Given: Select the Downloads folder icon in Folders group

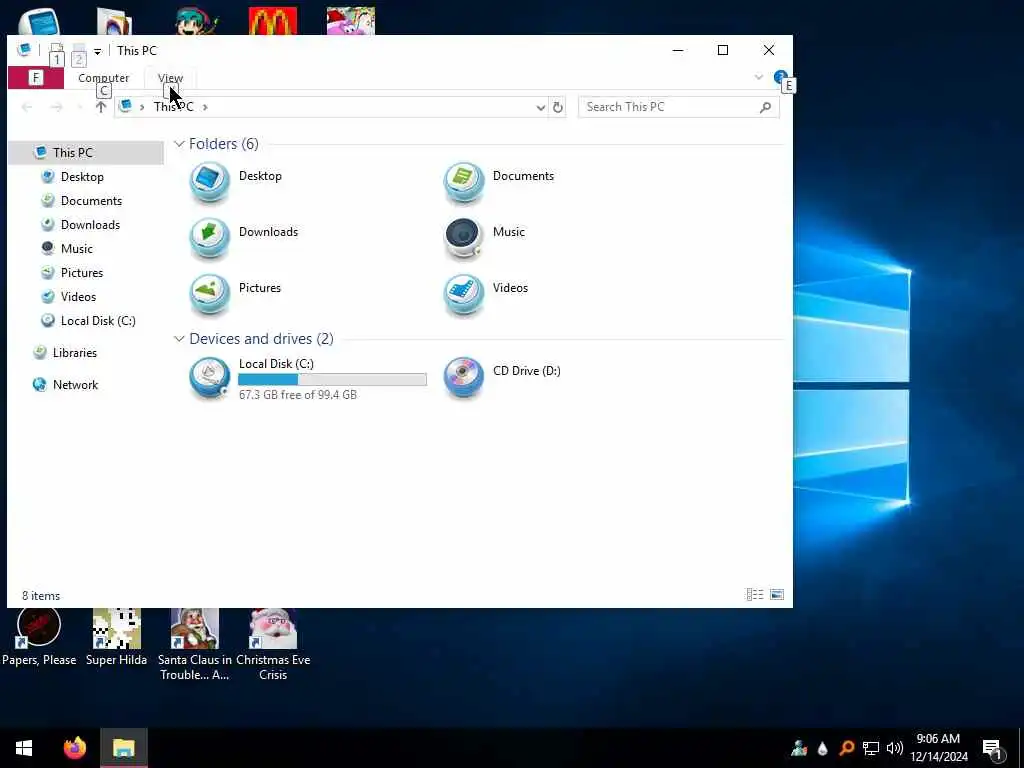Looking at the screenshot, I should (210, 238).
